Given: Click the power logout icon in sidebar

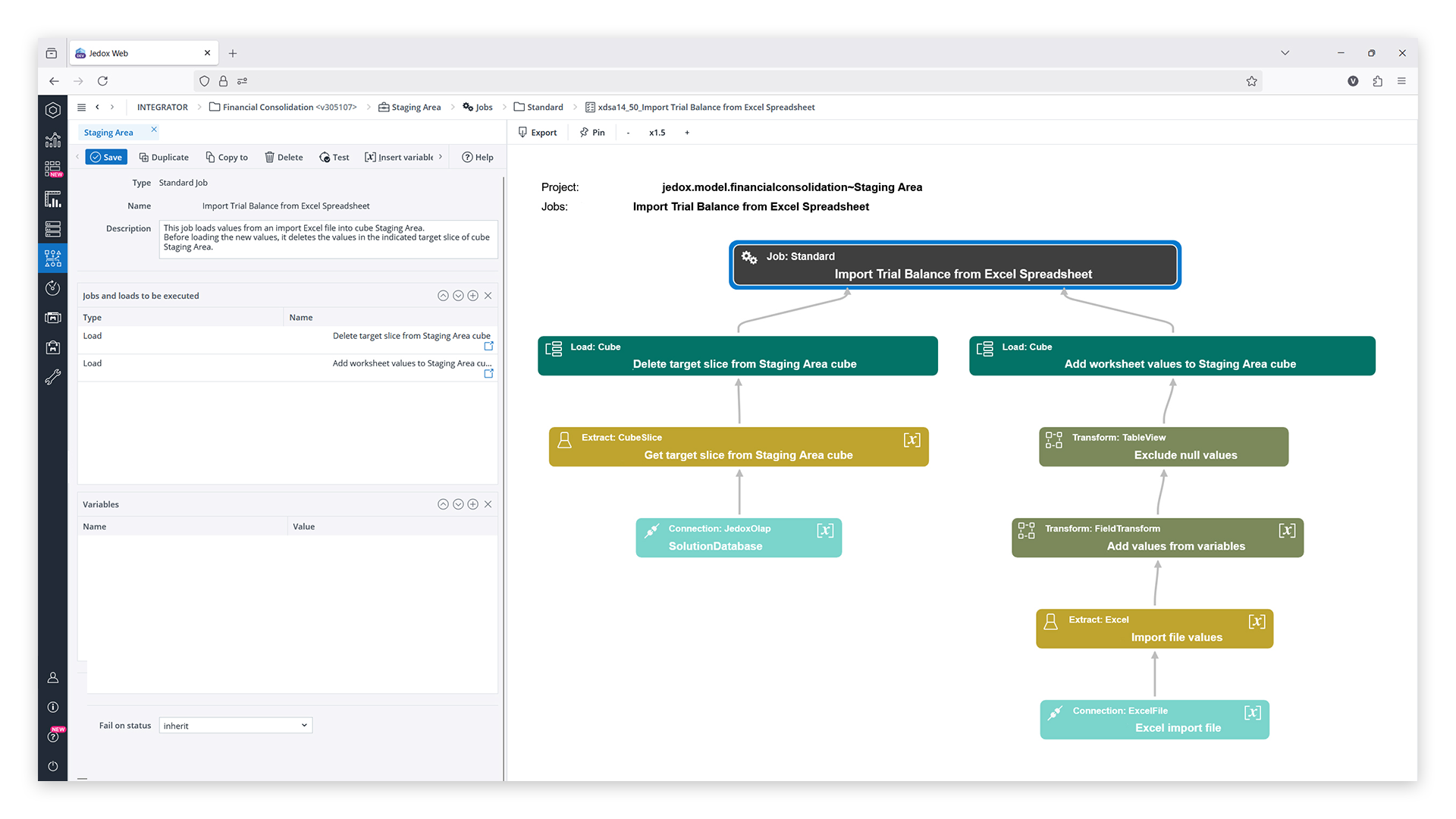Looking at the screenshot, I should tap(52, 766).
